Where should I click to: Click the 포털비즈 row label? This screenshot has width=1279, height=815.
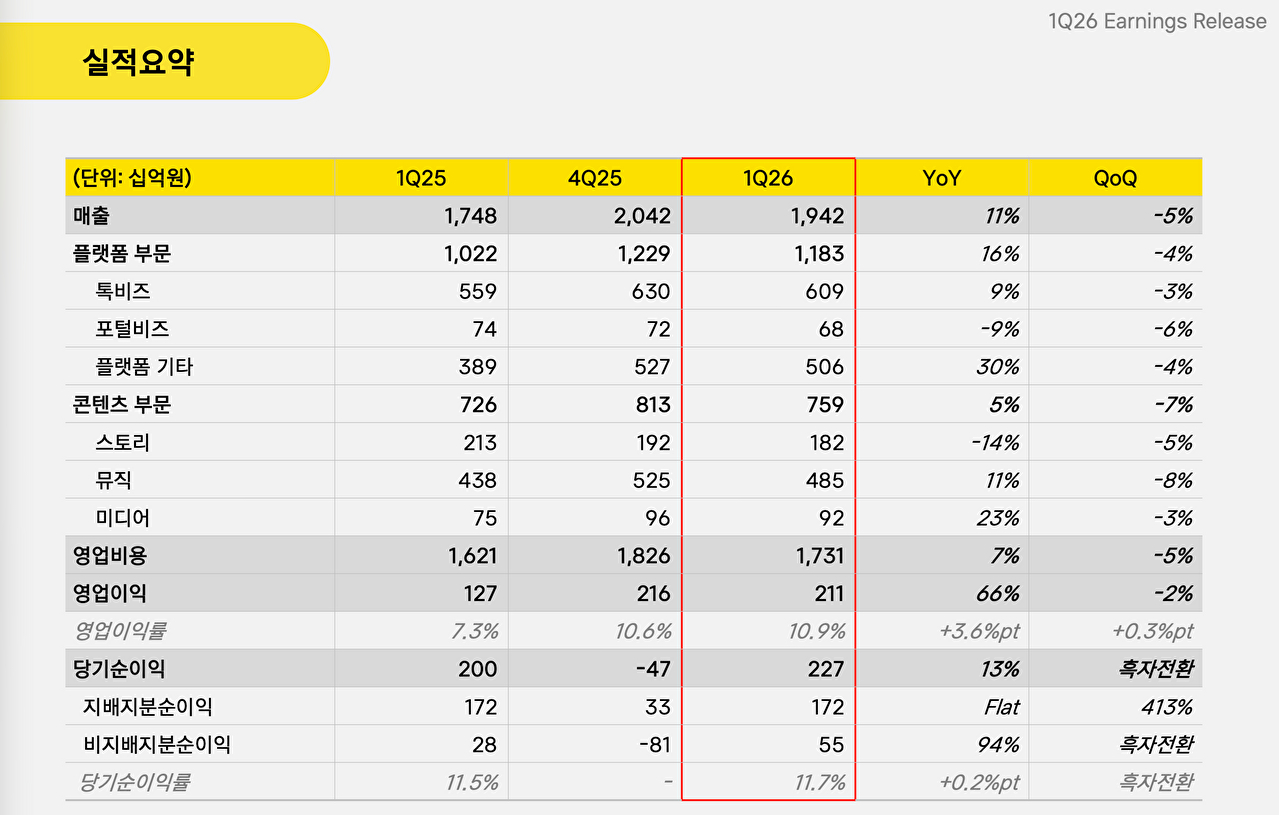tap(132, 329)
